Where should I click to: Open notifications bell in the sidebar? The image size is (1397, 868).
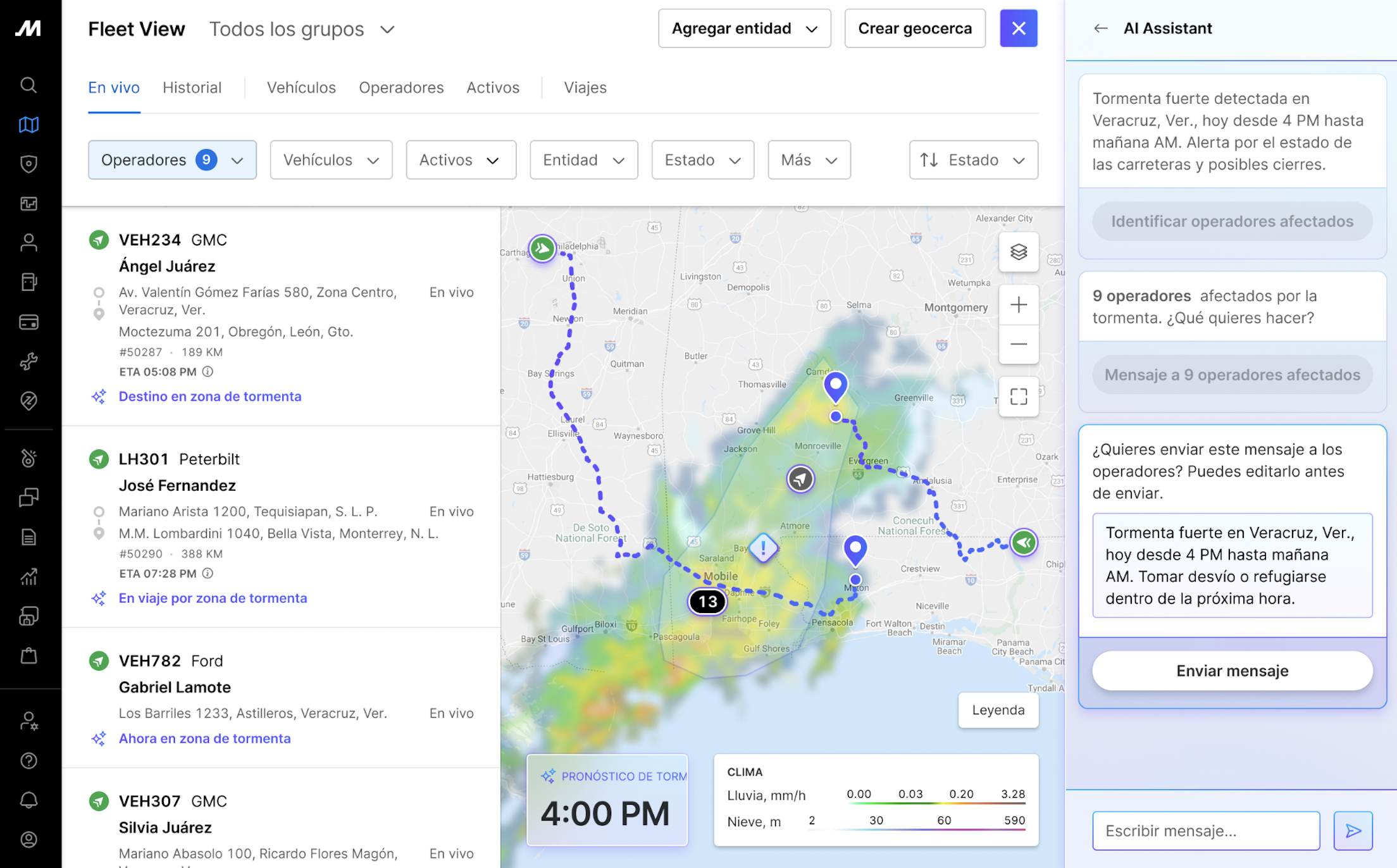tap(28, 800)
